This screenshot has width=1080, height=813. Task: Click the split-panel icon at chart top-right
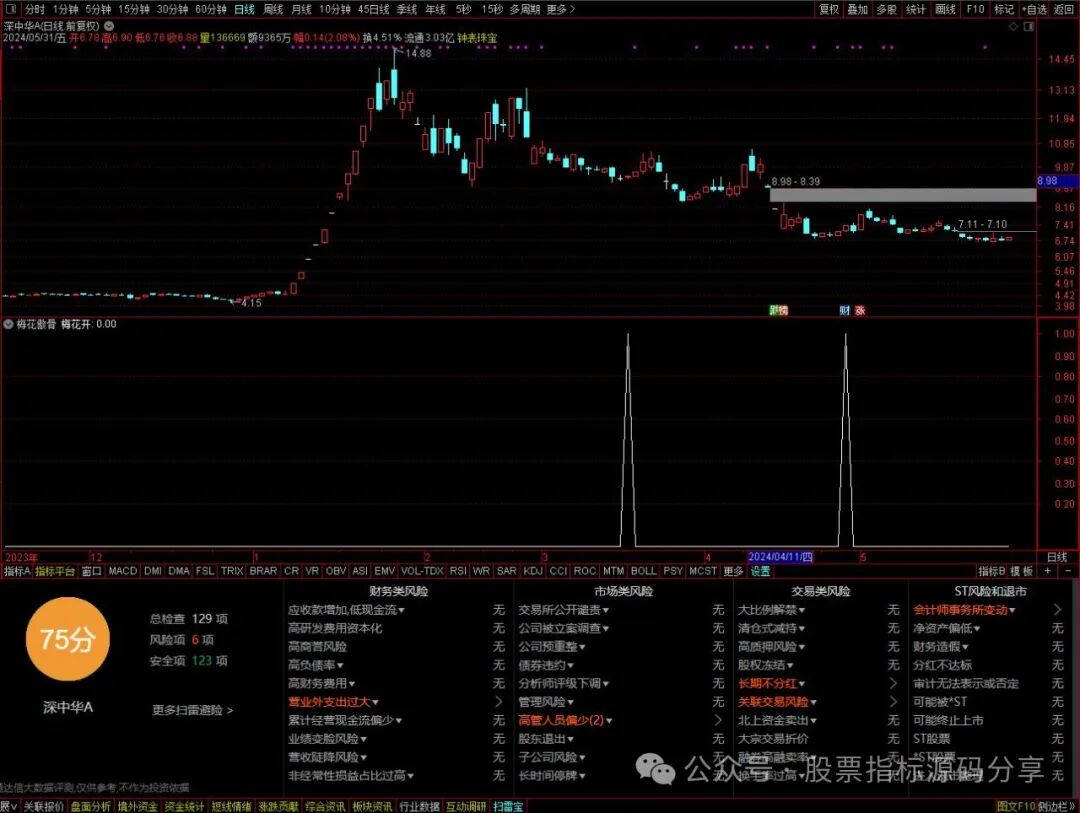[1028, 26]
